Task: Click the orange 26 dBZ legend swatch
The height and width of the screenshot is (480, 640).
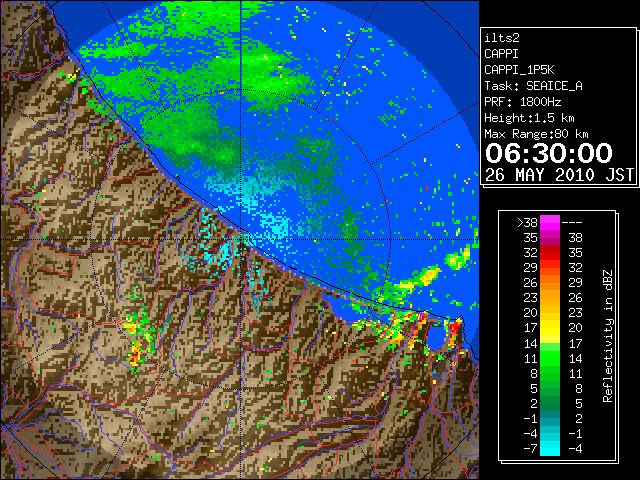Action: (550, 283)
